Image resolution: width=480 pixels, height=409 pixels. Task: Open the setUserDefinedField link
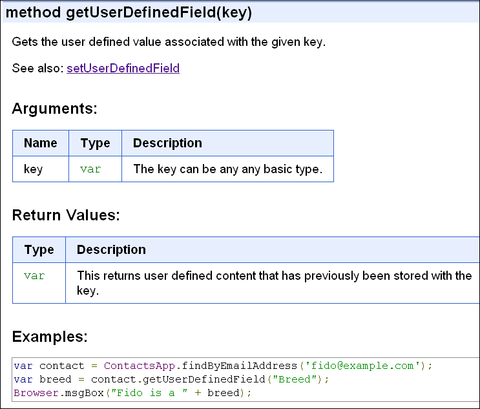click(123, 68)
